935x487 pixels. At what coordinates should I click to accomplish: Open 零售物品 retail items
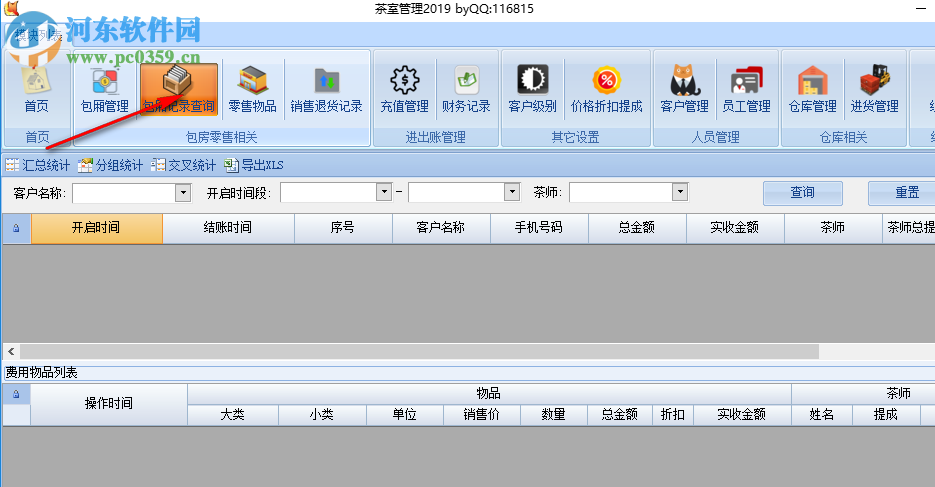click(x=252, y=89)
